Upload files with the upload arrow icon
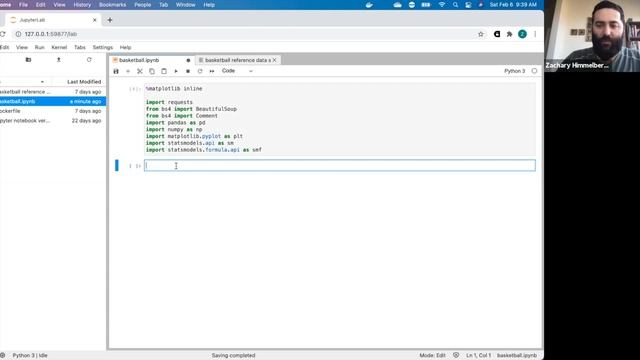Screen dimensions: 640x360 (58, 60)
